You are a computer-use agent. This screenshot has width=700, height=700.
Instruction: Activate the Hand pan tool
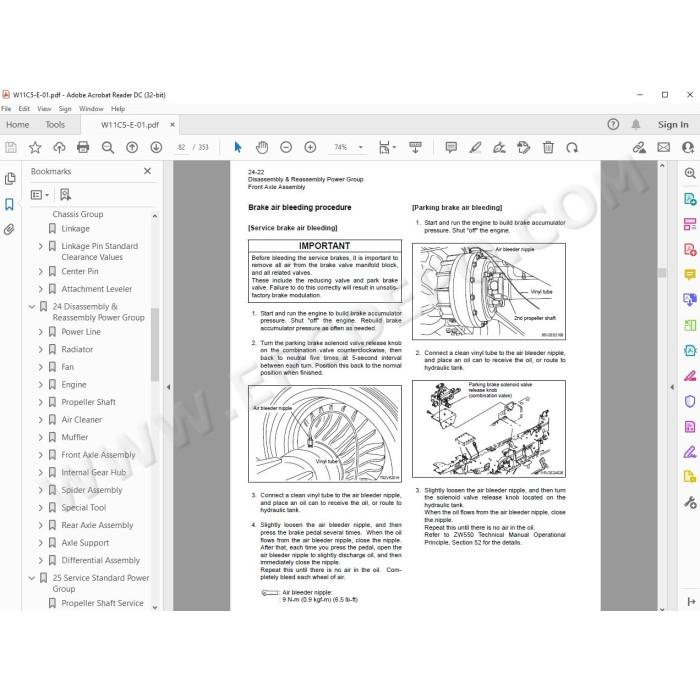coord(262,147)
